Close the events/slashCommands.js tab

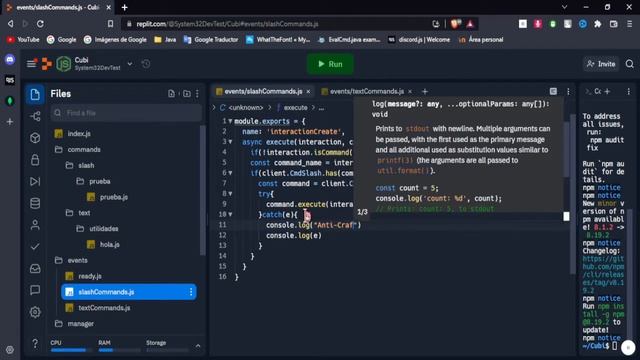pyautogui.click(x=309, y=91)
